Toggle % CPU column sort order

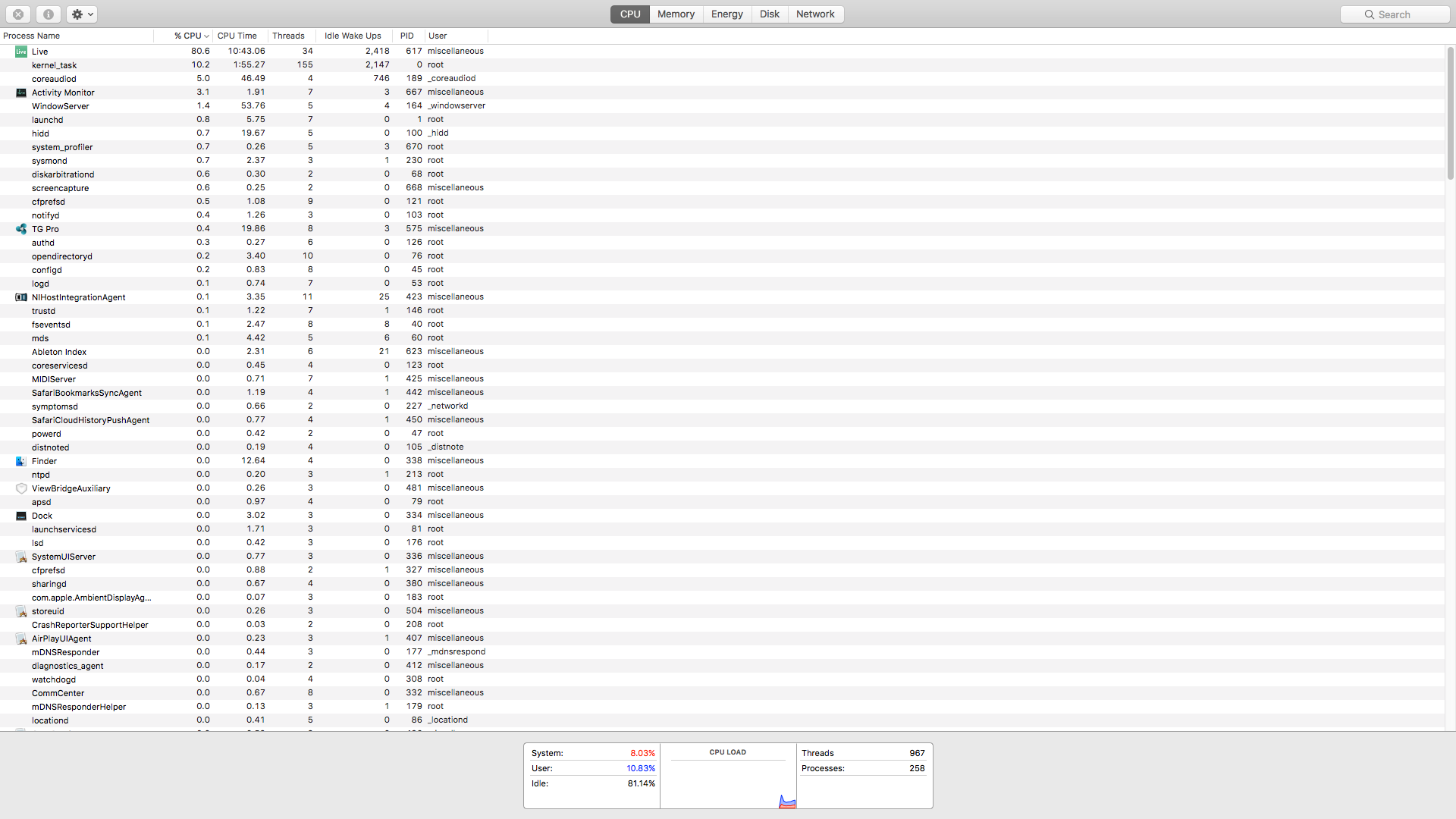pyautogui.click(x=183, y=36)
